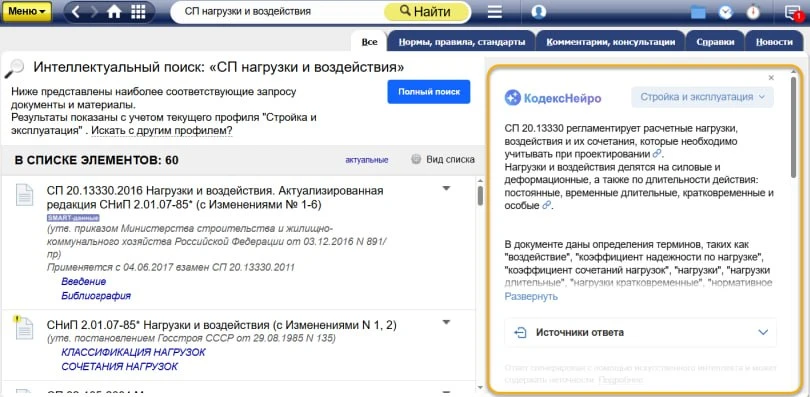Image resolution: width=810 pixels, height=397 pixels.
Task: Follow the Искать с другим профилем link
Action: (162, 131)
